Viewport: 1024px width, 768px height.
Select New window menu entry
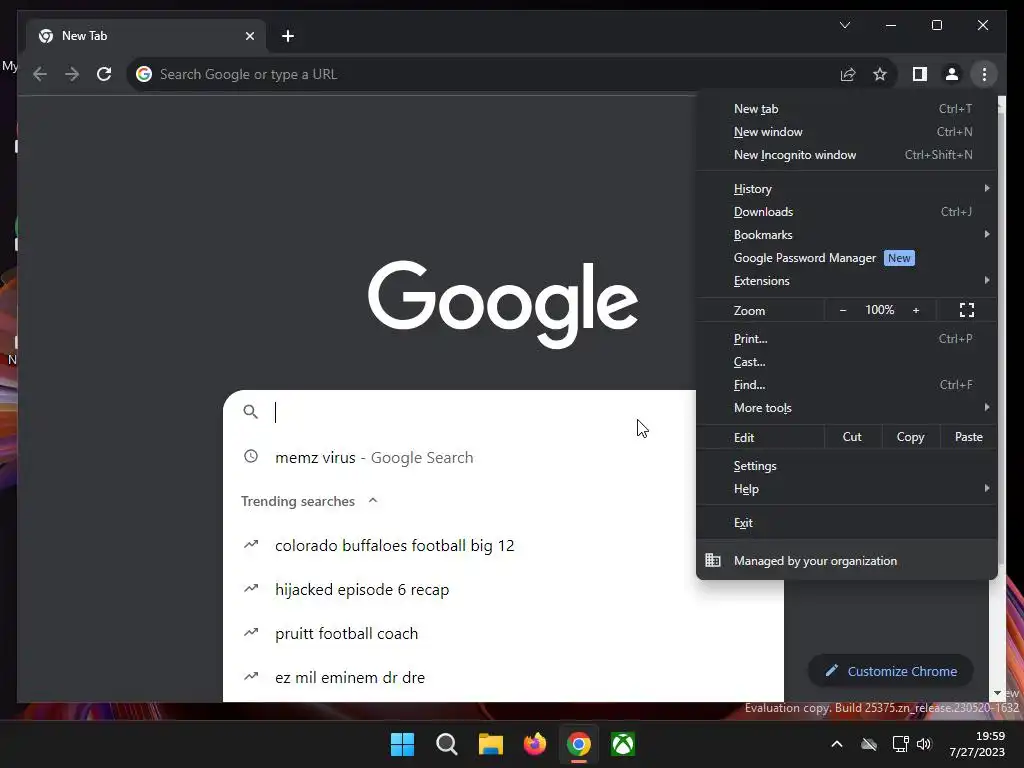847,132
